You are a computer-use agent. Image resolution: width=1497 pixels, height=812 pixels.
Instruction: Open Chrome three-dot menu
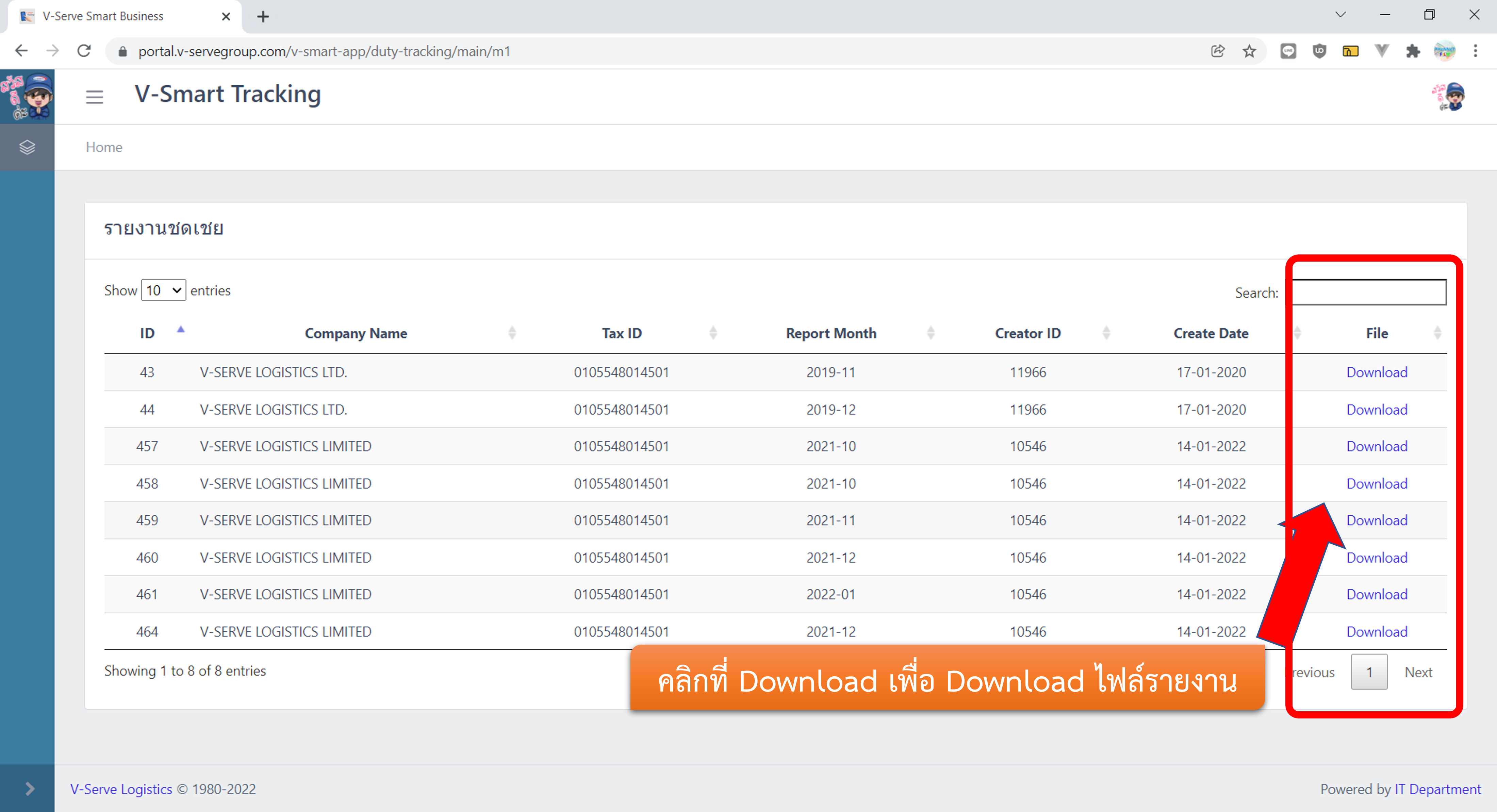[1476, 51]
